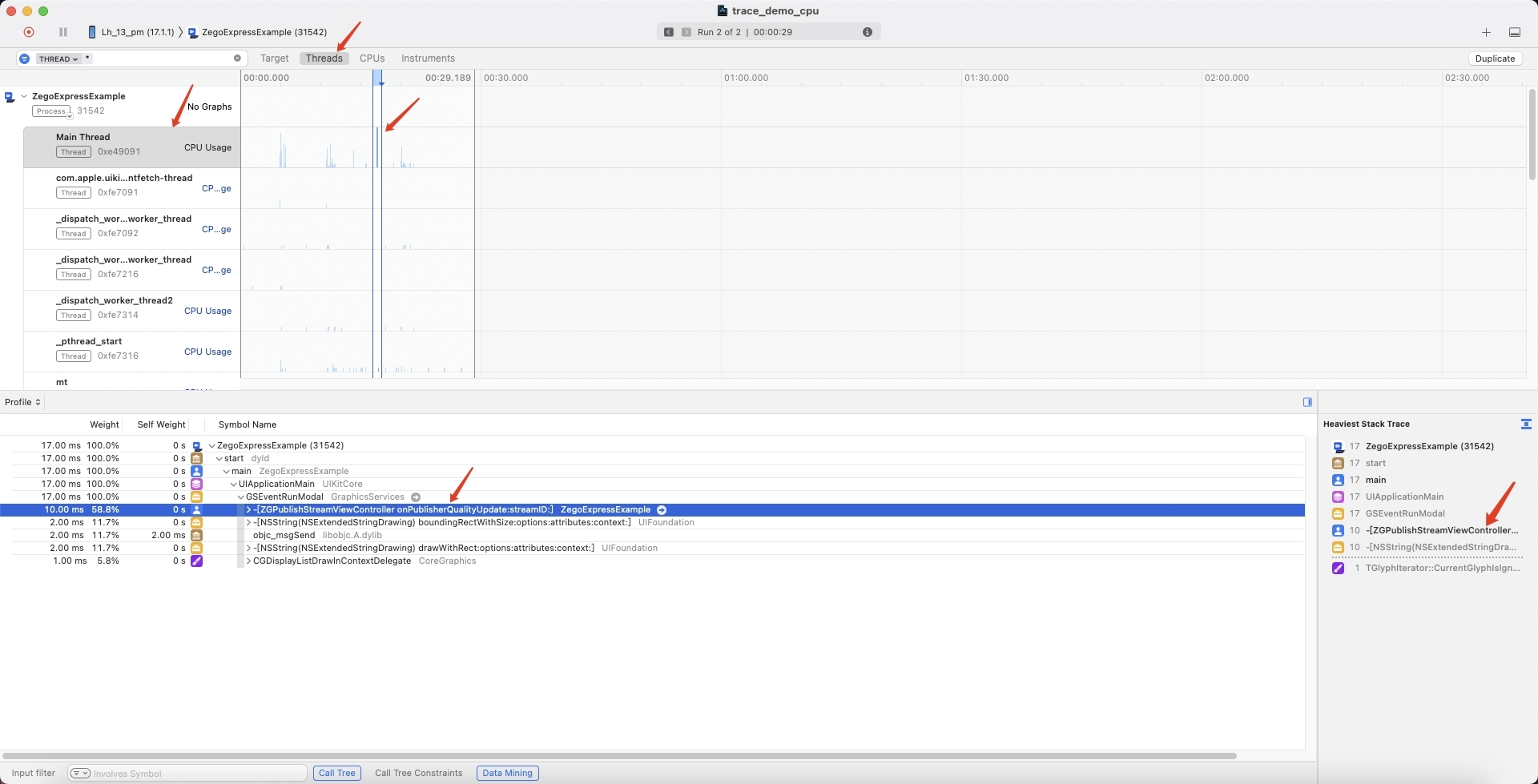
Task: Toggle the extended detail panel beside Profile bar
Action: 1306,401
